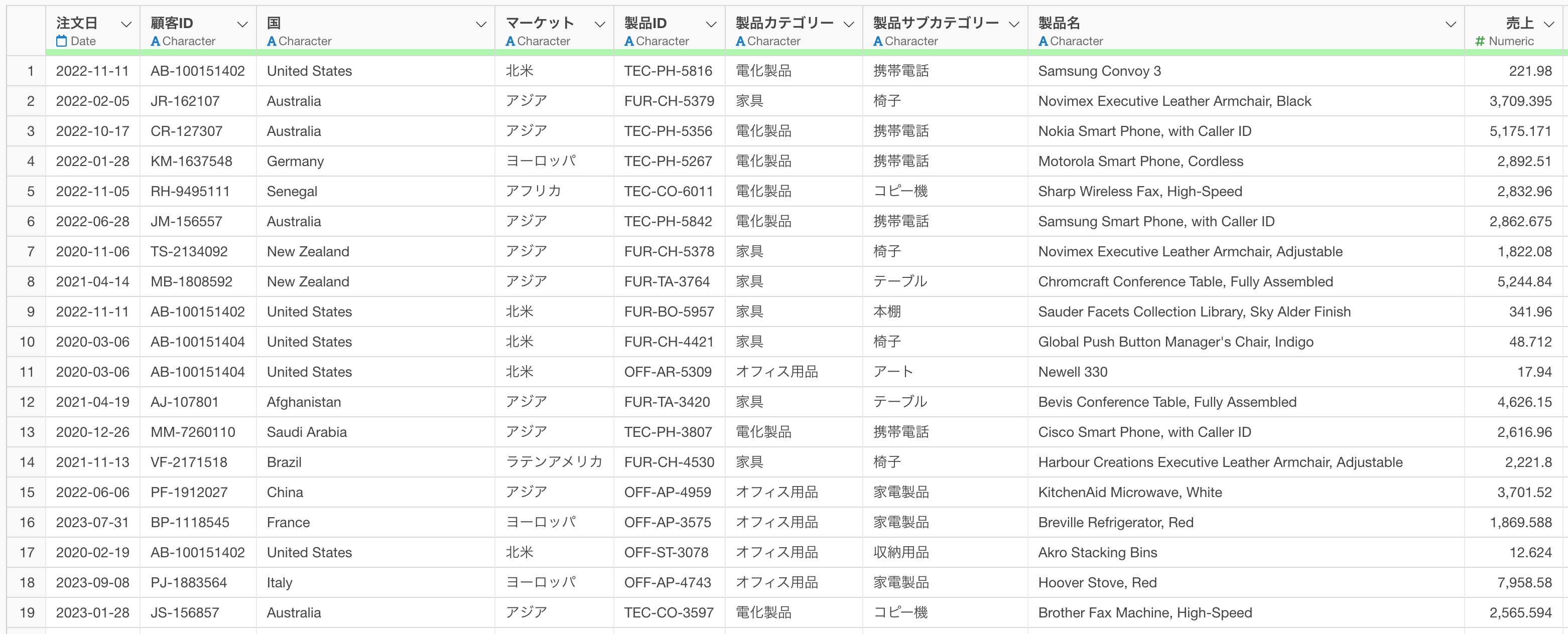Click the Character type icon under マーケット

coord(510,41)
